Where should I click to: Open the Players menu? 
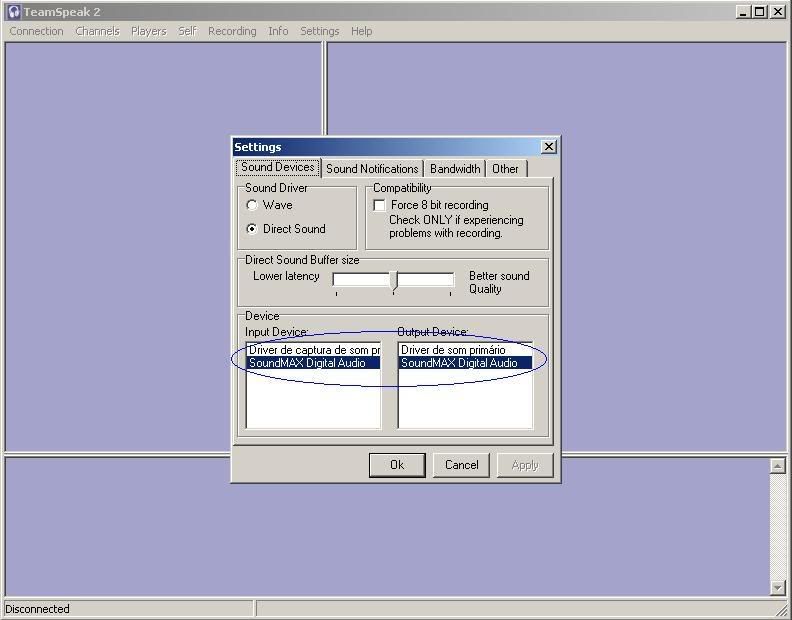(148, 31)
